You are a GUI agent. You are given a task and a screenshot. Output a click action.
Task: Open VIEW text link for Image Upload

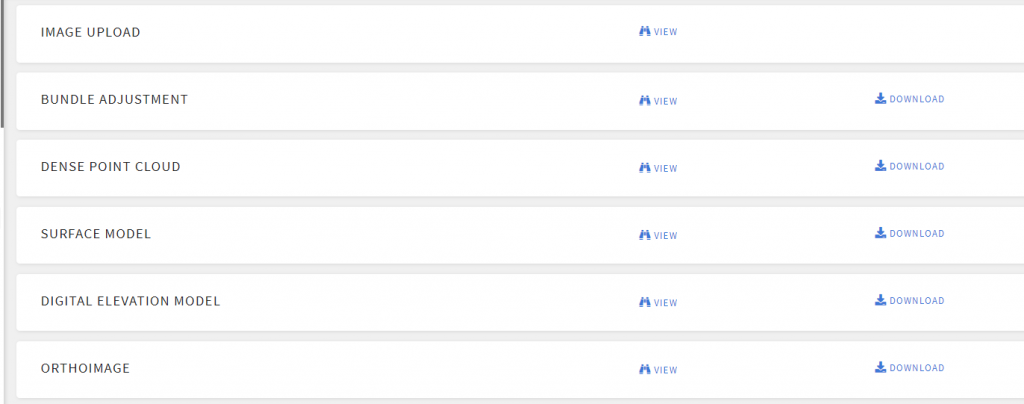[x=665, y=31]
